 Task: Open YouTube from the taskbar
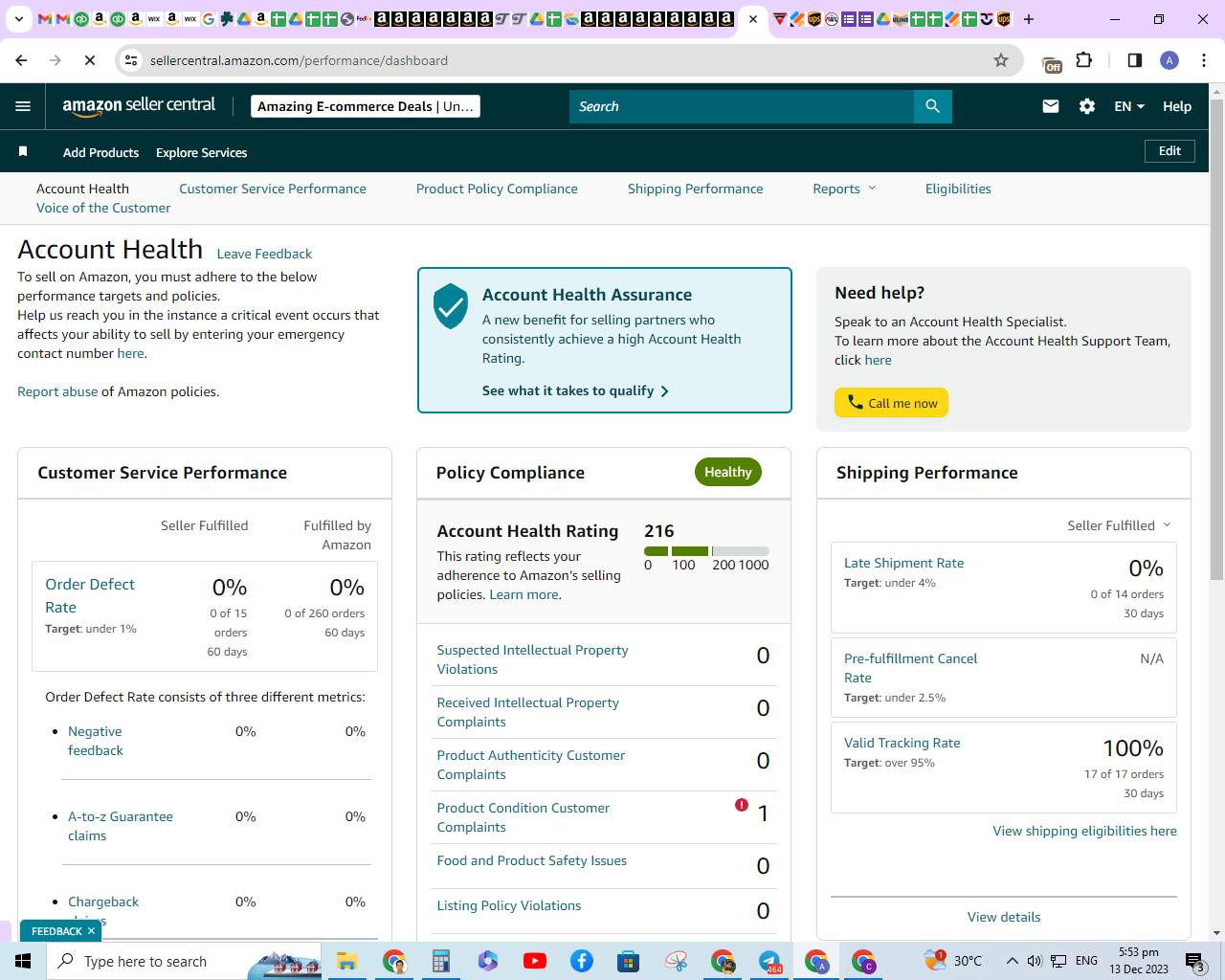pyautogui.click(x=535, y=961)
